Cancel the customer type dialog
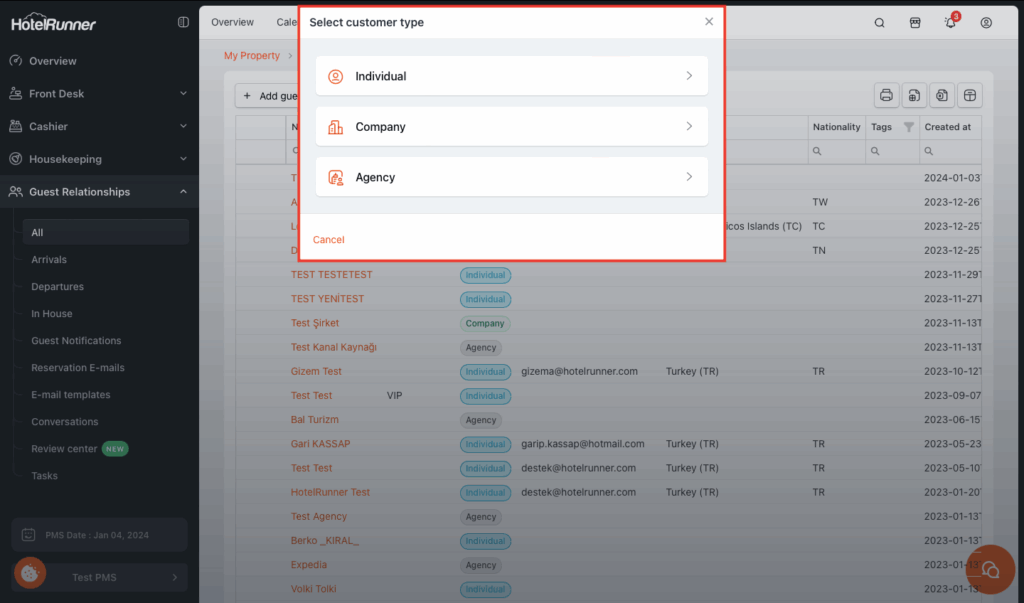The image size is (1024, 603). click(328, 240)
